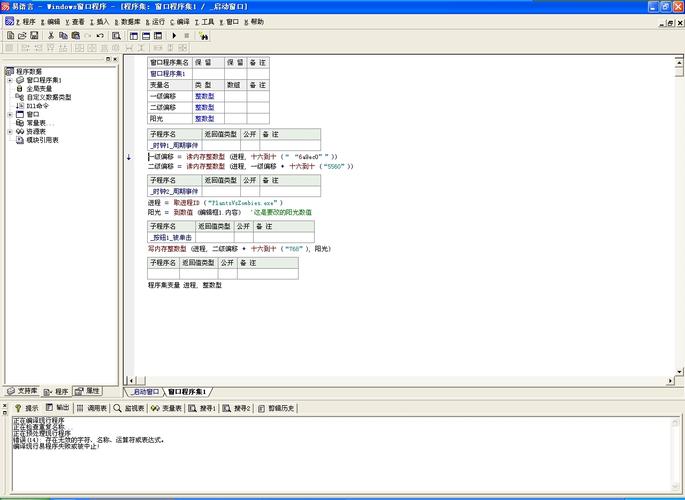Click the Copy toolbar icon

63,35
